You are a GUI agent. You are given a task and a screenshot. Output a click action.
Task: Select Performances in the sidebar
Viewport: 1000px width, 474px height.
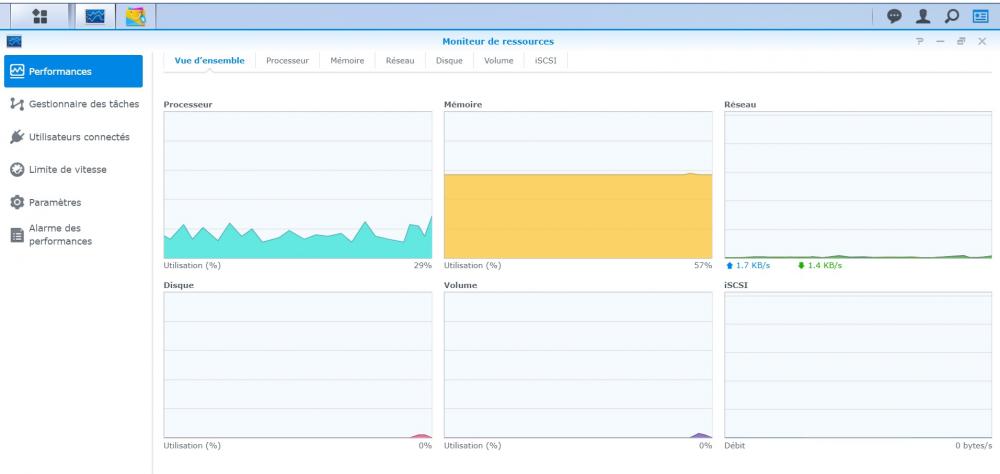pyautogui.click(x=73, y=71)
